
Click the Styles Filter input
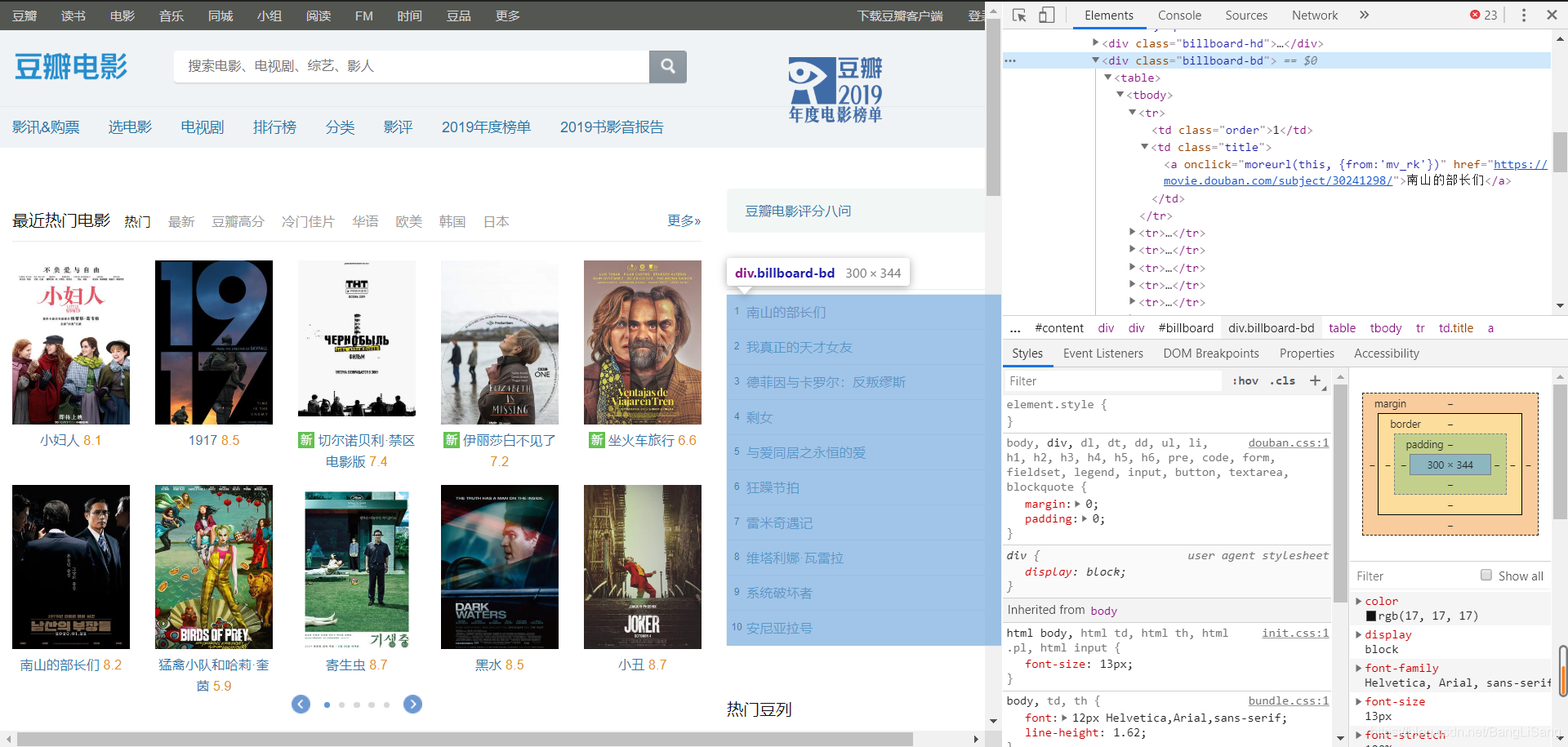coord(1114,381)
